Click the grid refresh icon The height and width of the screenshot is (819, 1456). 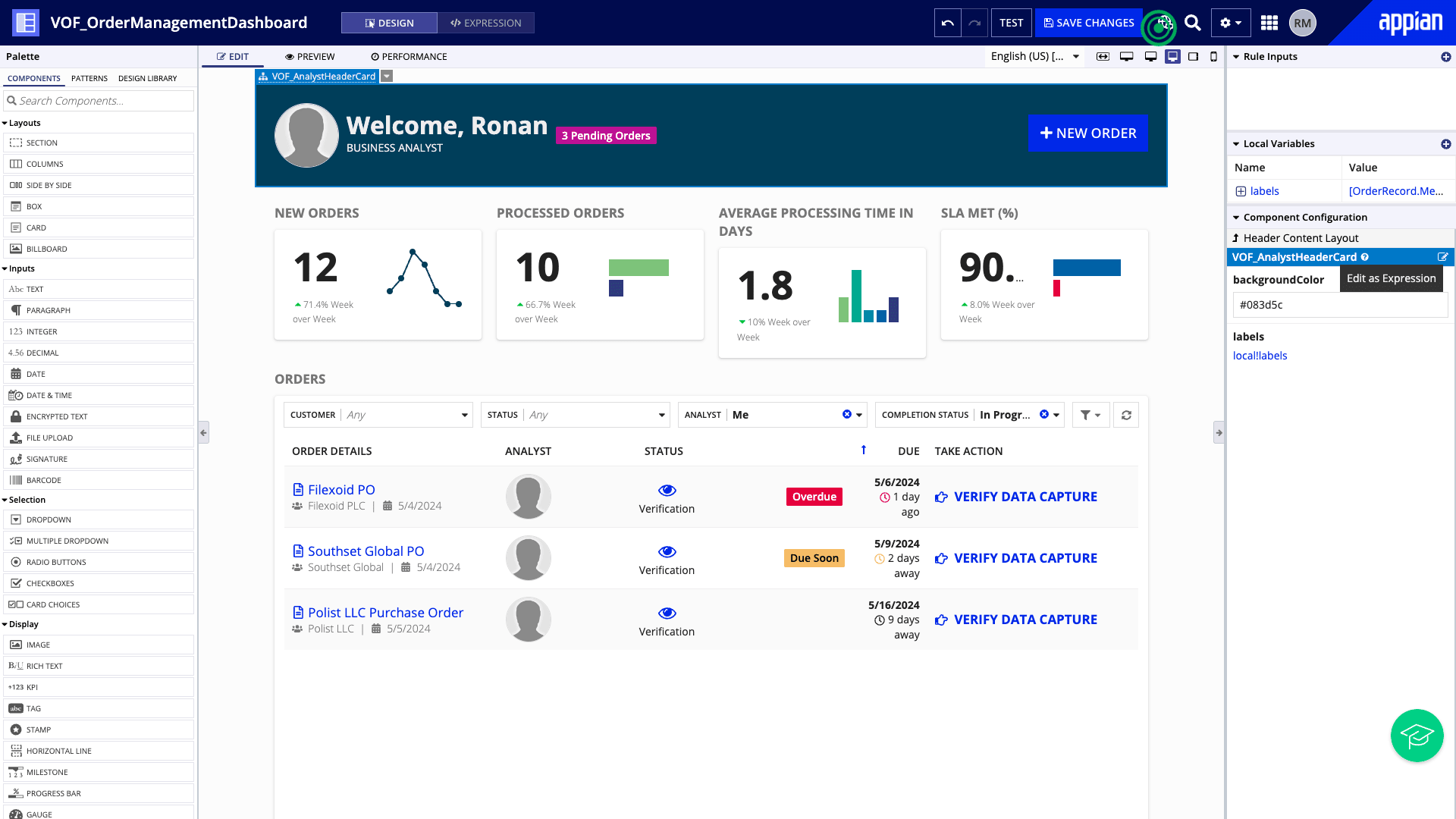(x=1126, y=415)
